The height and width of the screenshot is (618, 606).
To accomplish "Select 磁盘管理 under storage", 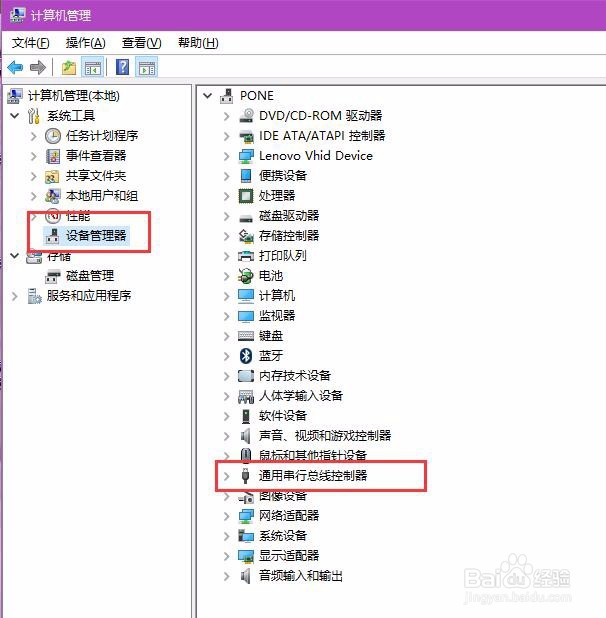I will (90, 276).
